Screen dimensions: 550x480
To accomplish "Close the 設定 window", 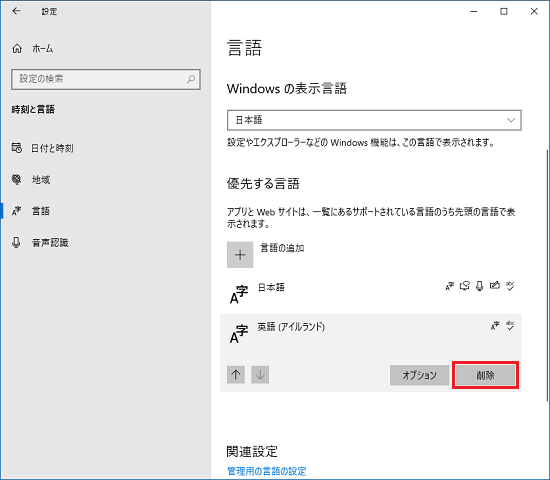I will coord(534,12).
